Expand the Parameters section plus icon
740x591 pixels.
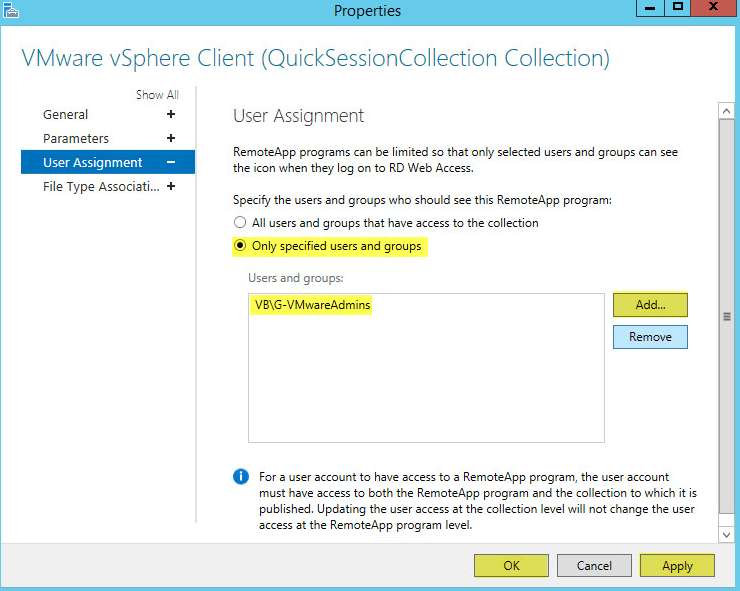(x=171, y=138)
